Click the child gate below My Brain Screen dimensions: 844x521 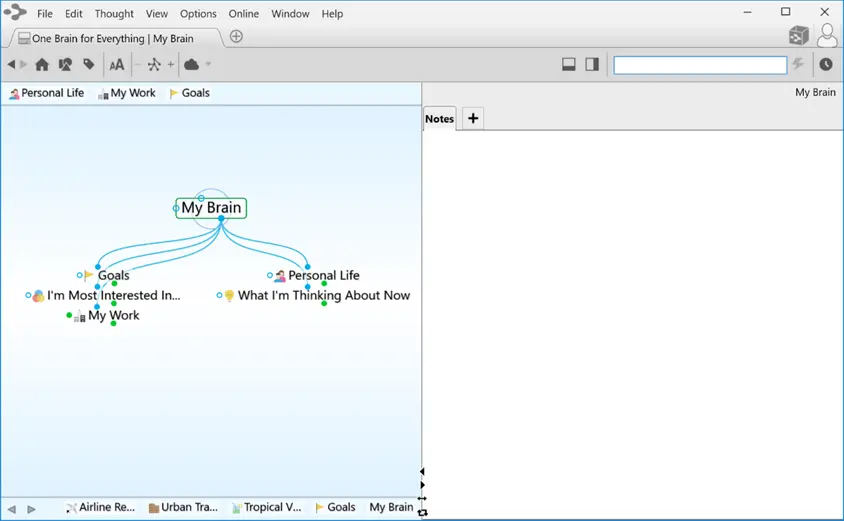coord(221,219)
